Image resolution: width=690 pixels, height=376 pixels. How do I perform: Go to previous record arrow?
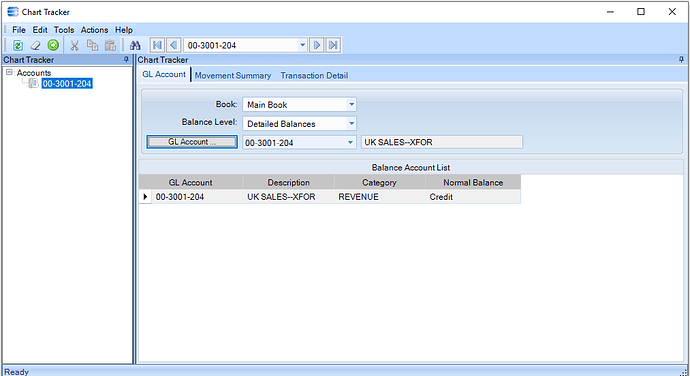click(173, 45)
